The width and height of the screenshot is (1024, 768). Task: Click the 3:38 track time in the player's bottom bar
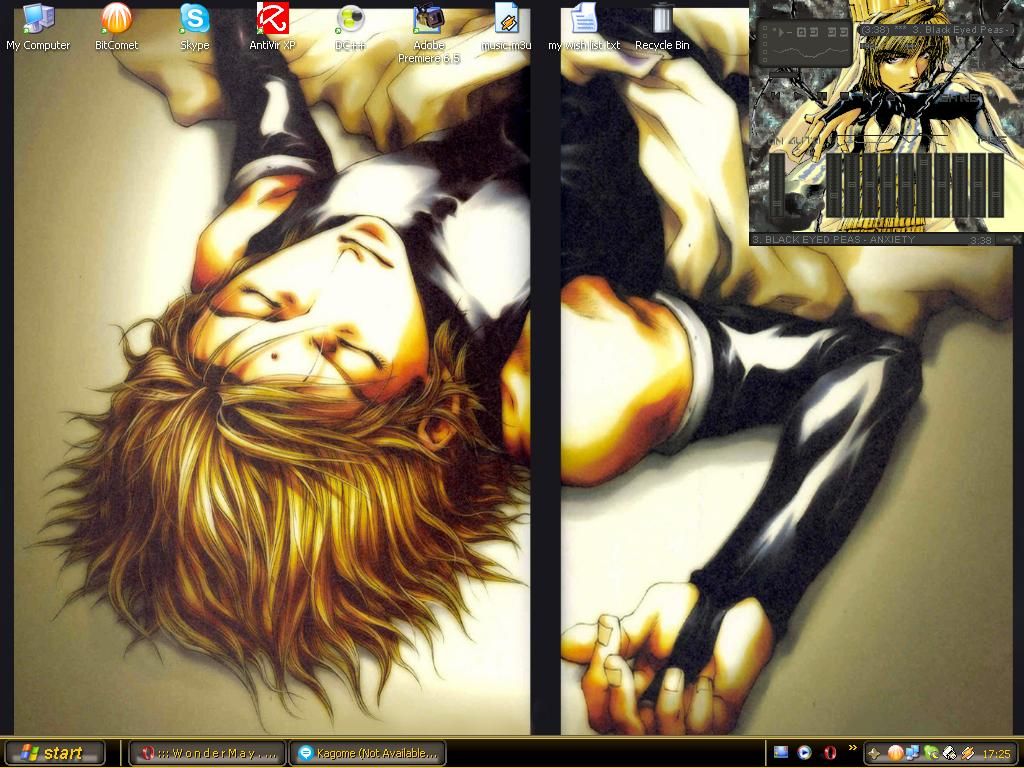(980, 240)
